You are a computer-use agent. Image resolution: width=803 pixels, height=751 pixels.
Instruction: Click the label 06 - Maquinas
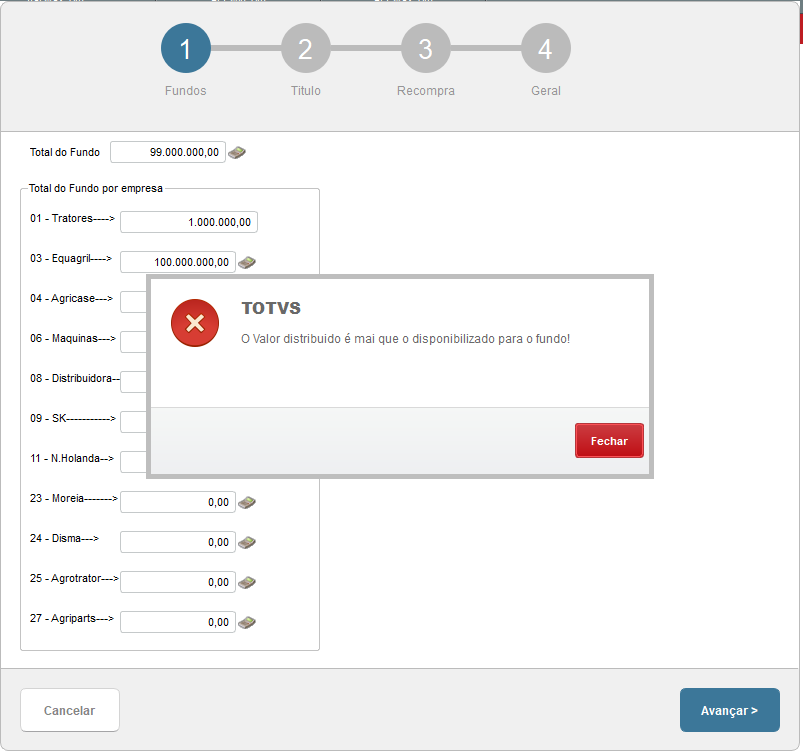[73, 338]
